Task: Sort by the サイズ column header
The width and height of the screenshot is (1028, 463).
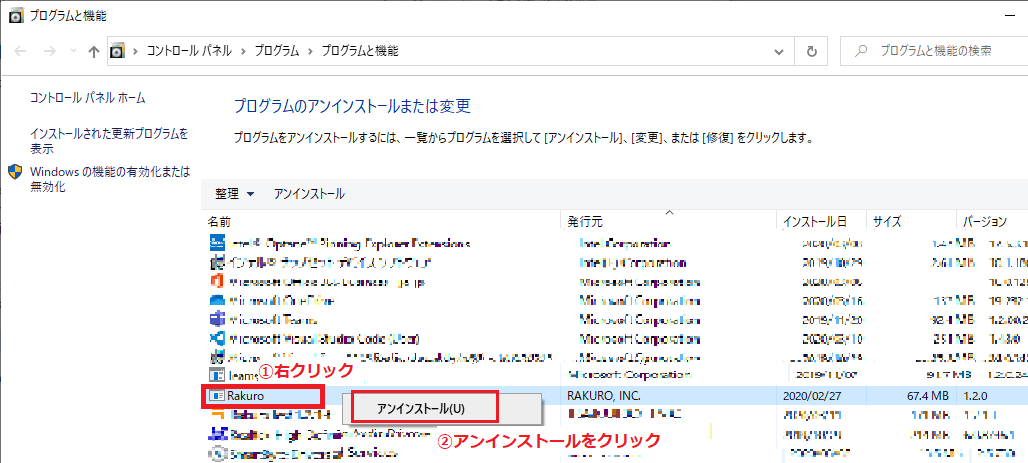Action: [886, 222]
